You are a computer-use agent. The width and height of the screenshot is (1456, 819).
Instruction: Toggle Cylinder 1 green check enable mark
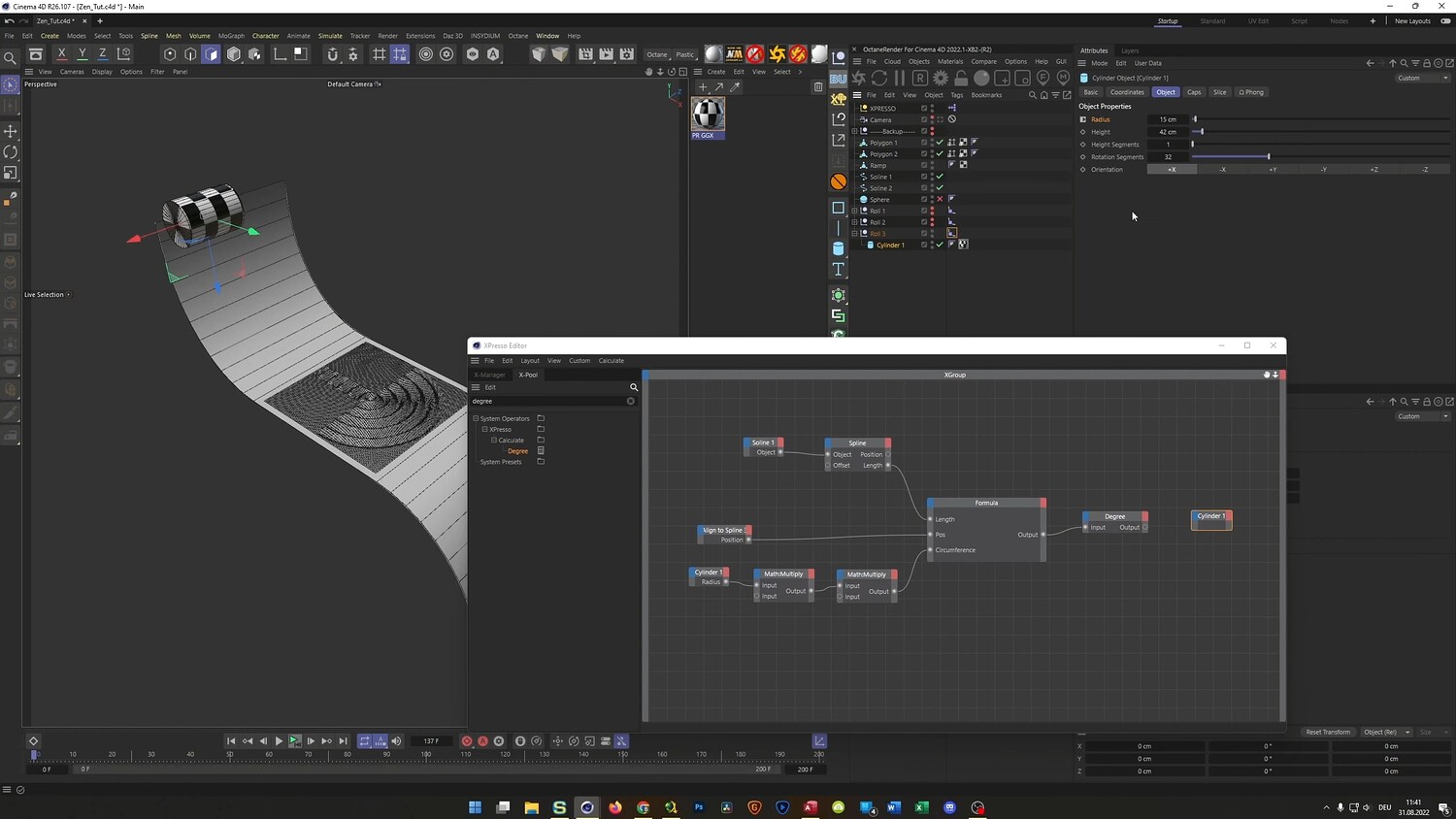[940, 245]
